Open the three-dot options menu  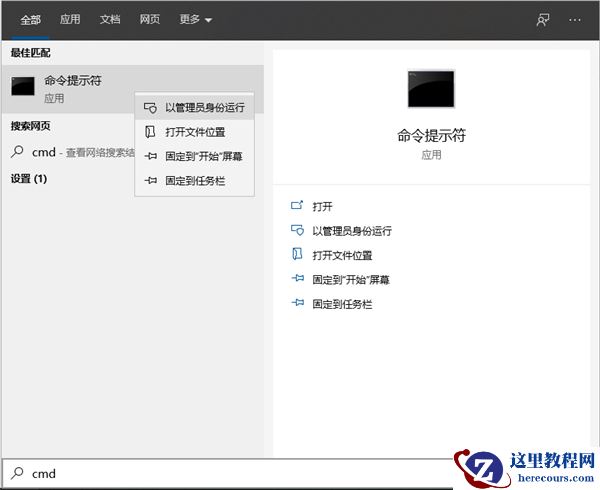575,20
